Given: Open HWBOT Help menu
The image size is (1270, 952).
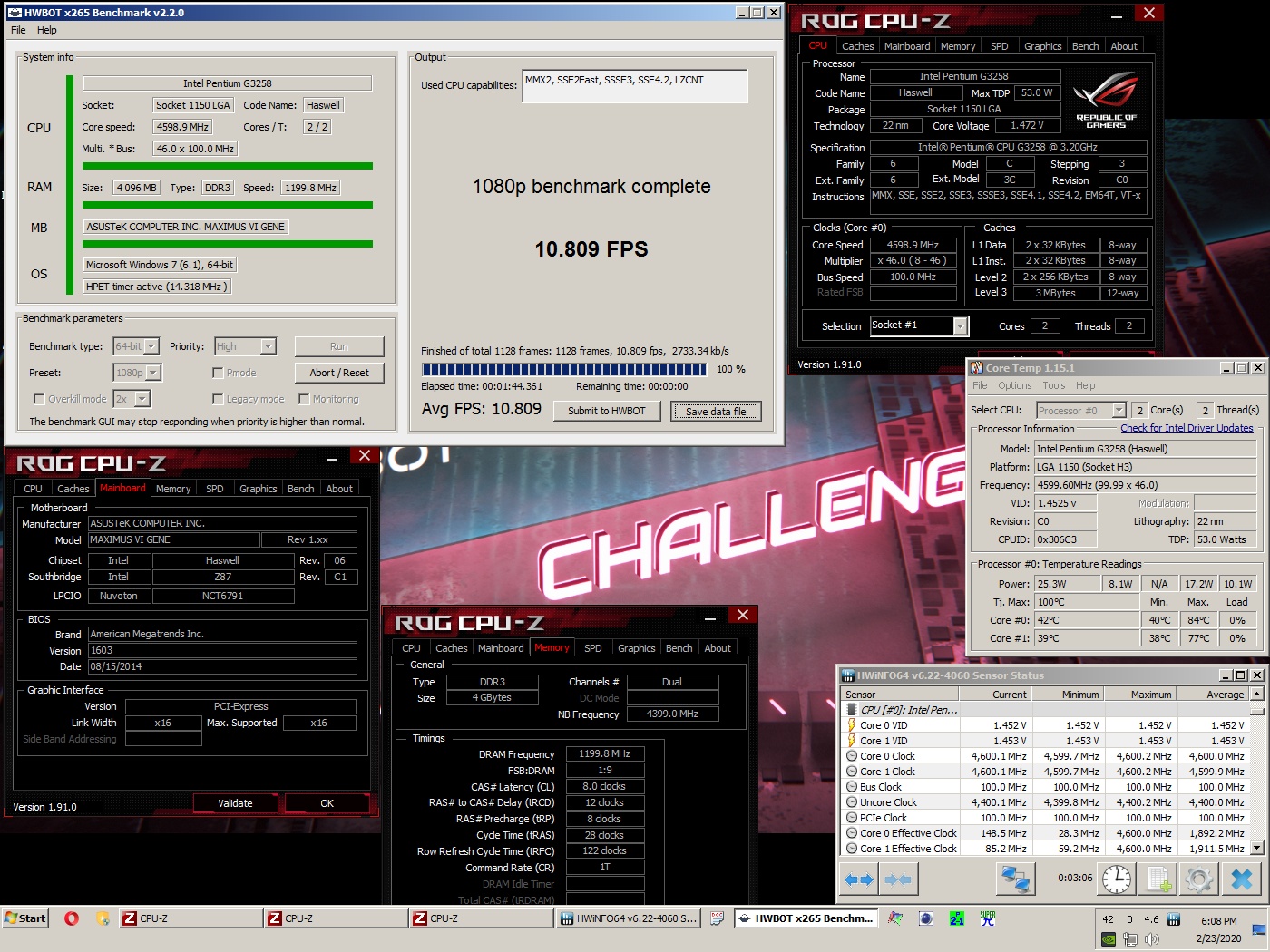Looking at the screenshot, I should 47,30.
